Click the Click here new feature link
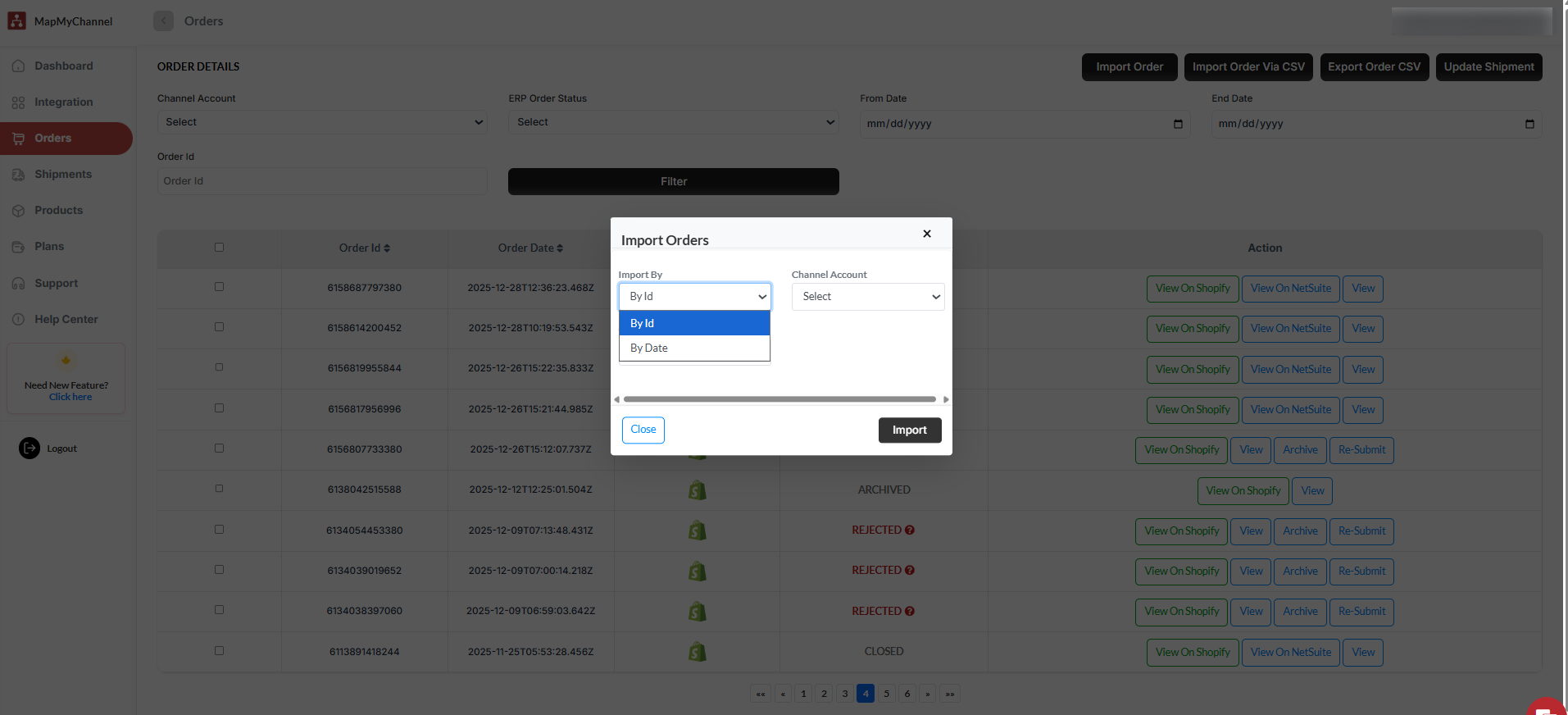The width and height of the screenshot is (1568, 715). tap(70, 397)
